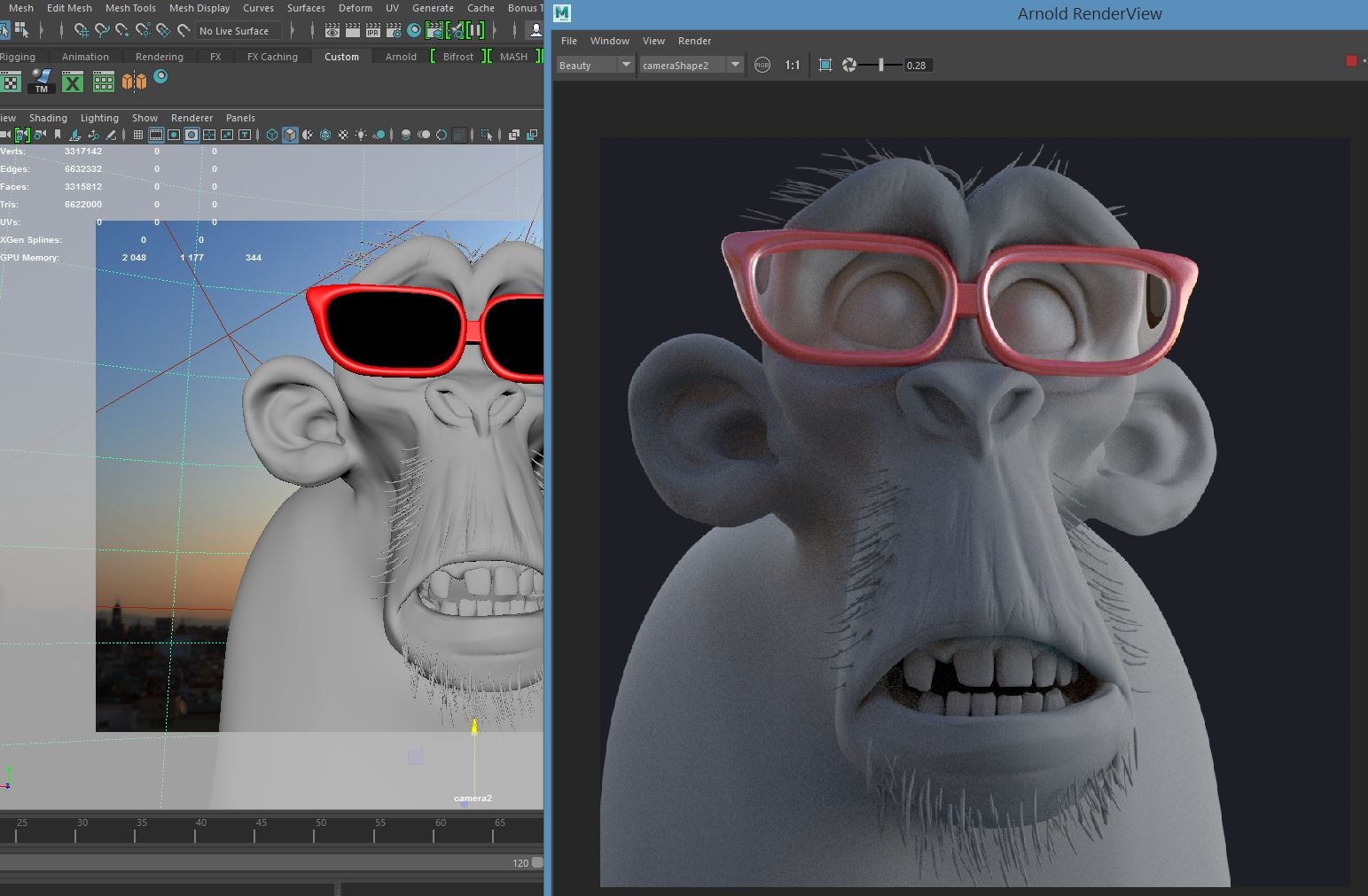
Task: Open render settings clapperboard gear icon
Action: (x=393, y=30)
